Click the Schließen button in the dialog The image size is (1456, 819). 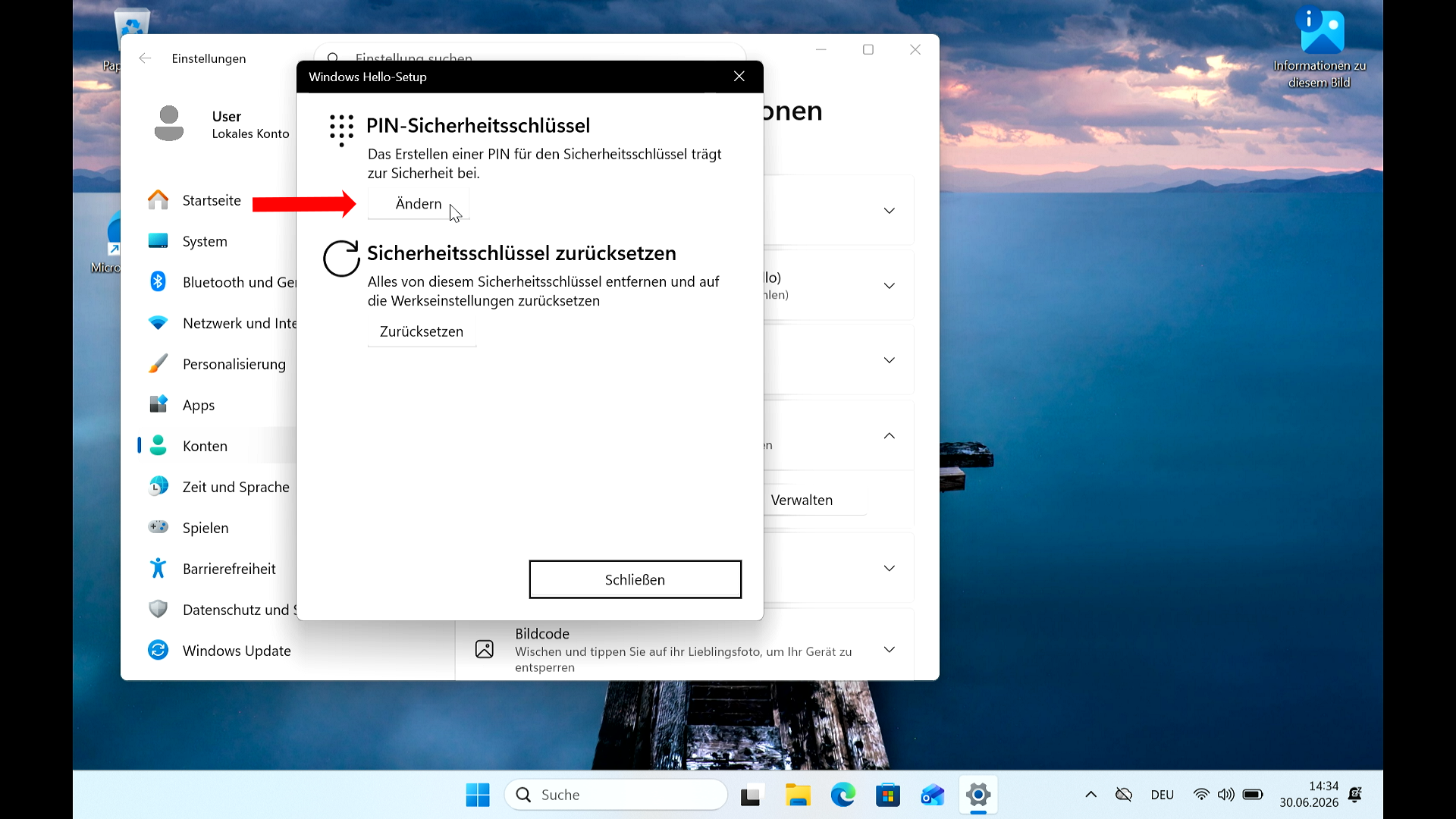coord(635,579)
